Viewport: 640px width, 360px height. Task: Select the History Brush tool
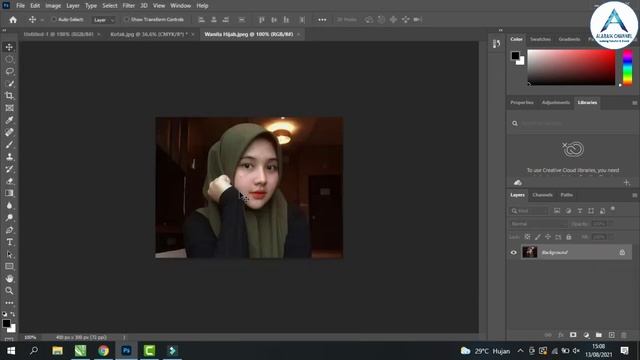(x=9, y=169)
